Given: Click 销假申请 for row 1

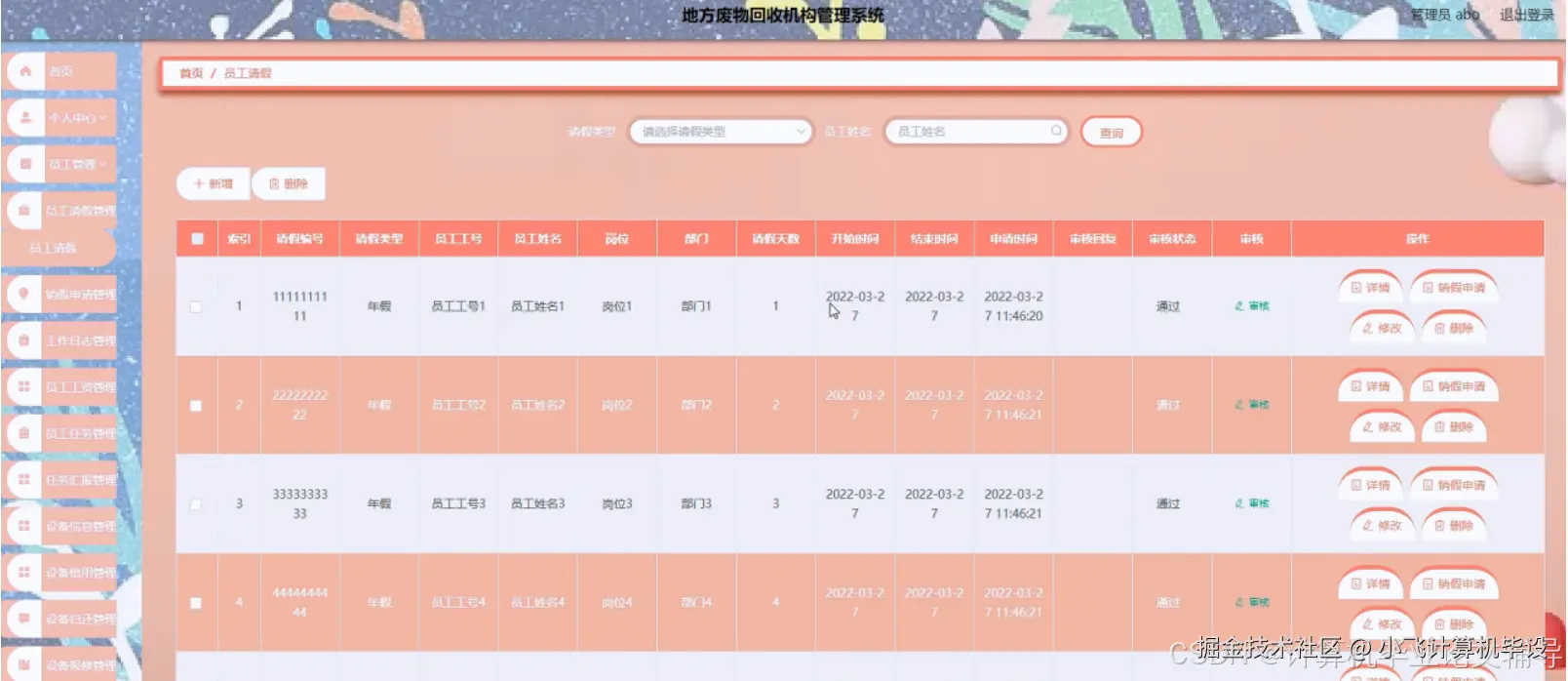Looking at the screenshot, I should 1454,288.
